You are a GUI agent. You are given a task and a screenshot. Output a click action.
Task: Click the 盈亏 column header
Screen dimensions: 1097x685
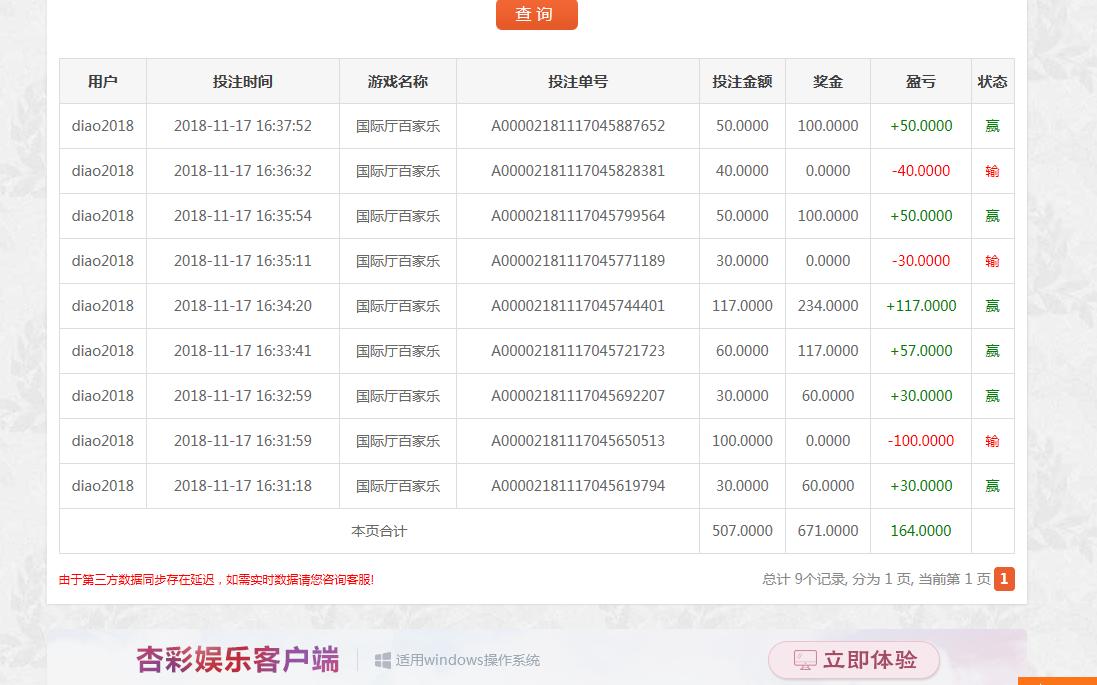(921, 81)
